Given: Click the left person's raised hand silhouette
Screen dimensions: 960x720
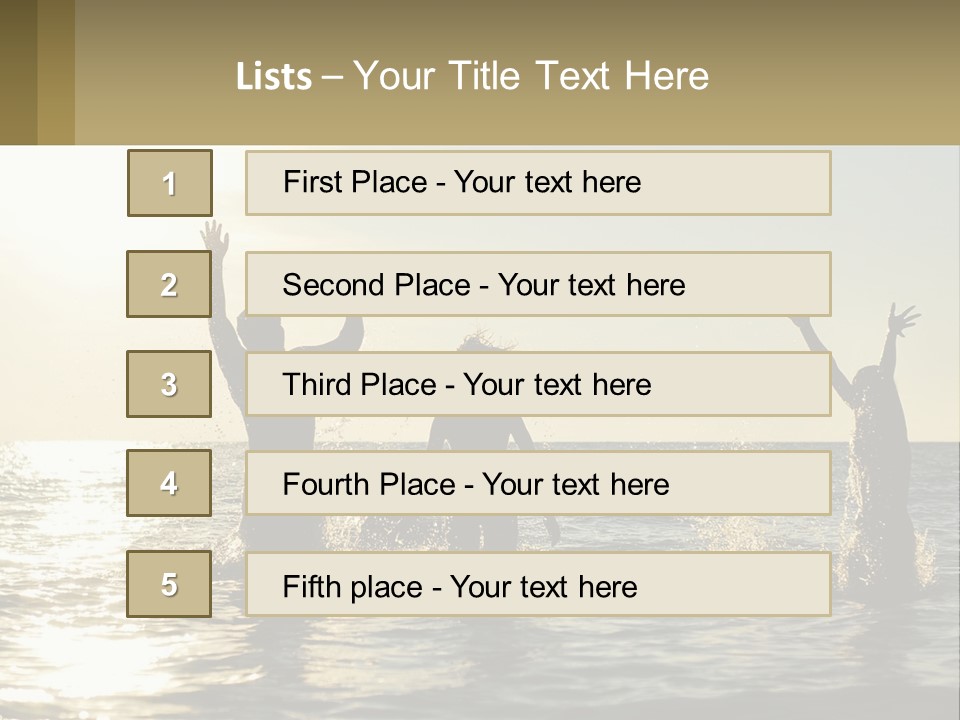Looking at the screenshot, I should [x=213, y=236].
